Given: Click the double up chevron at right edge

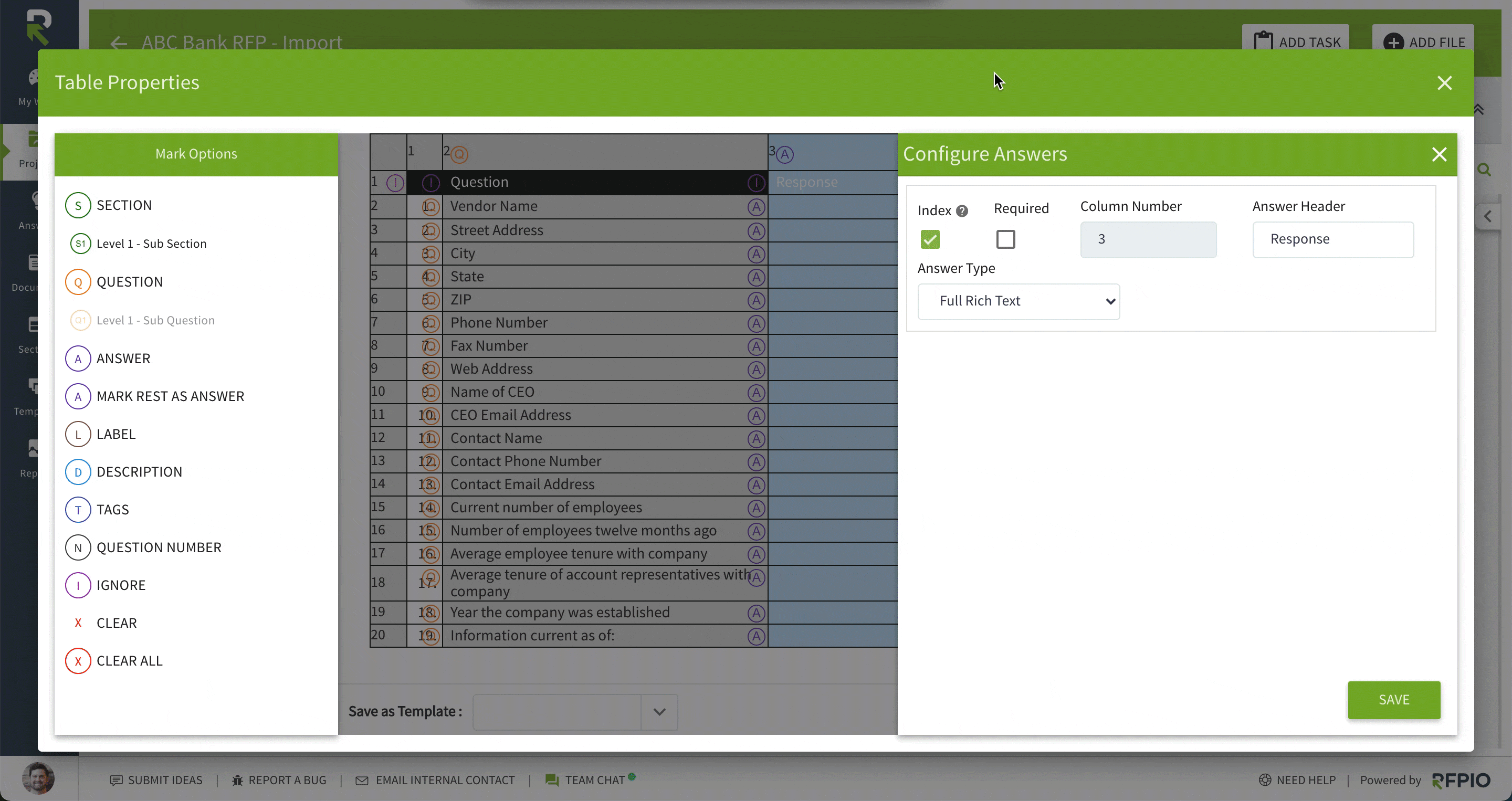Looking at the screenshot, I should 1478,110.
